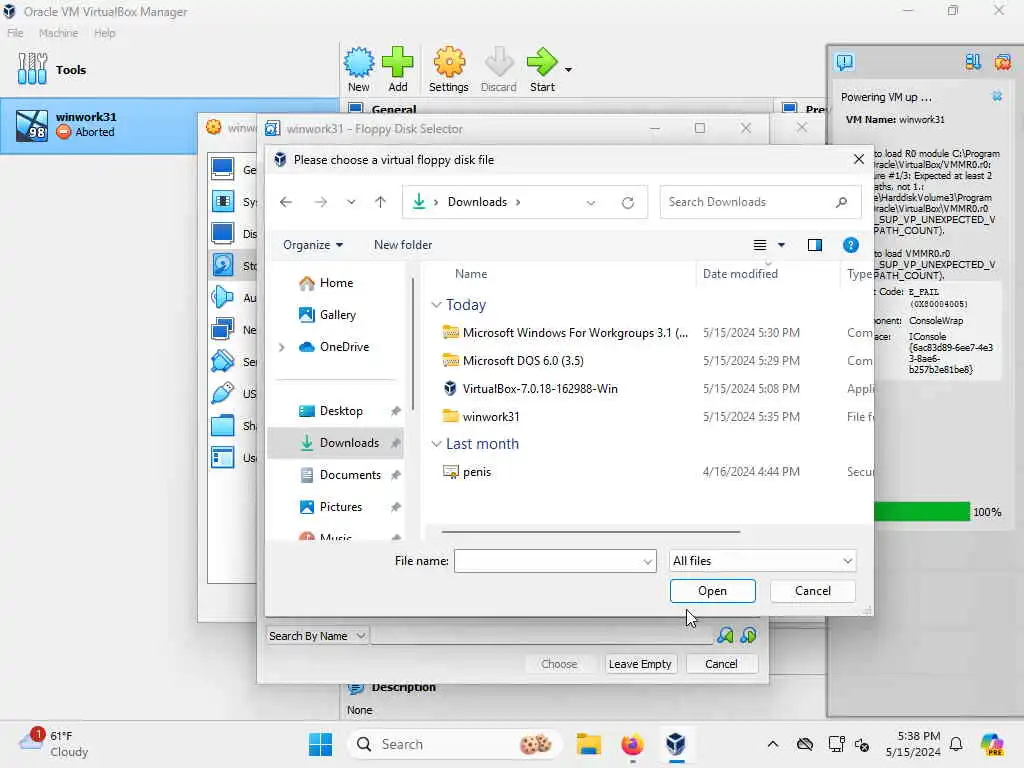Click the blue help icon
Image resolution: width=1024 pixels, height=768 pixels.
tap(850, 245)
